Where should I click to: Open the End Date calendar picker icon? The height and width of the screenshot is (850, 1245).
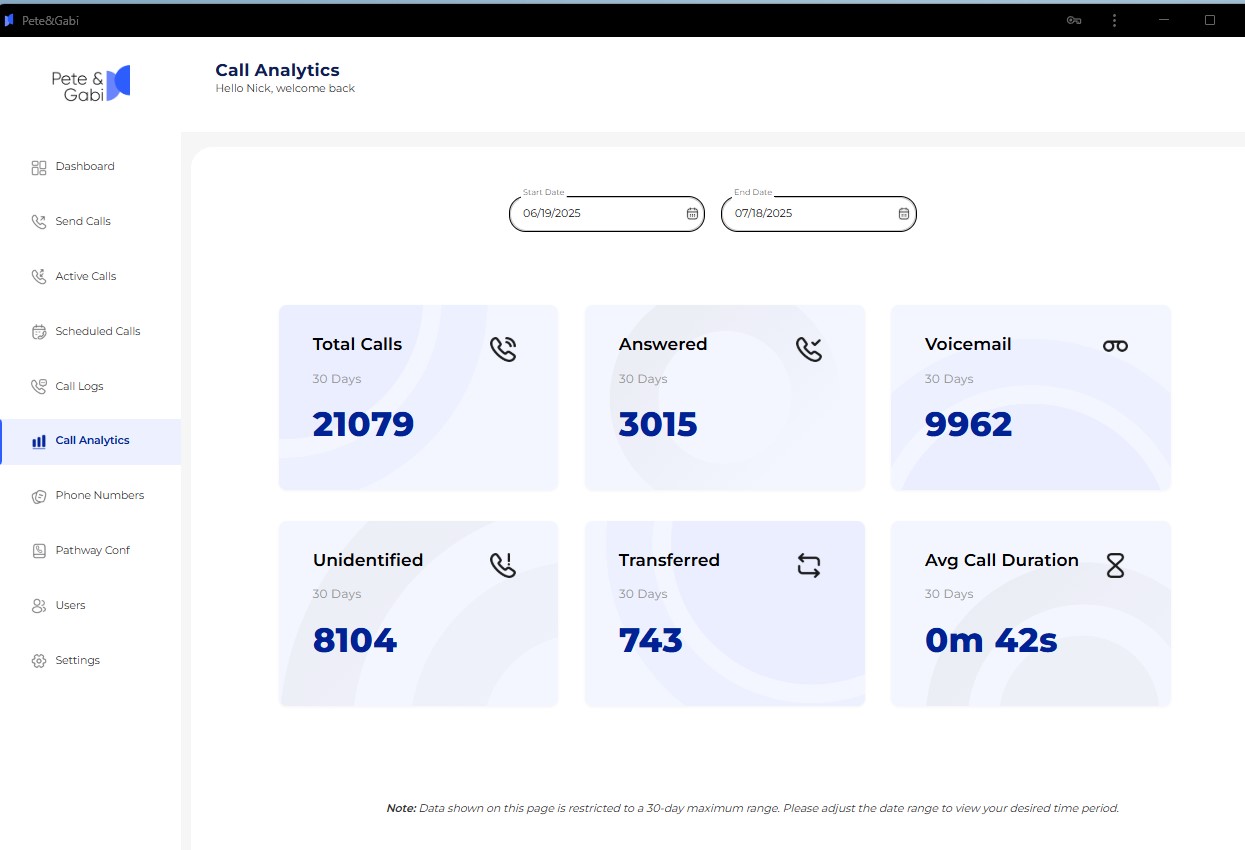(x=904, y=213)
